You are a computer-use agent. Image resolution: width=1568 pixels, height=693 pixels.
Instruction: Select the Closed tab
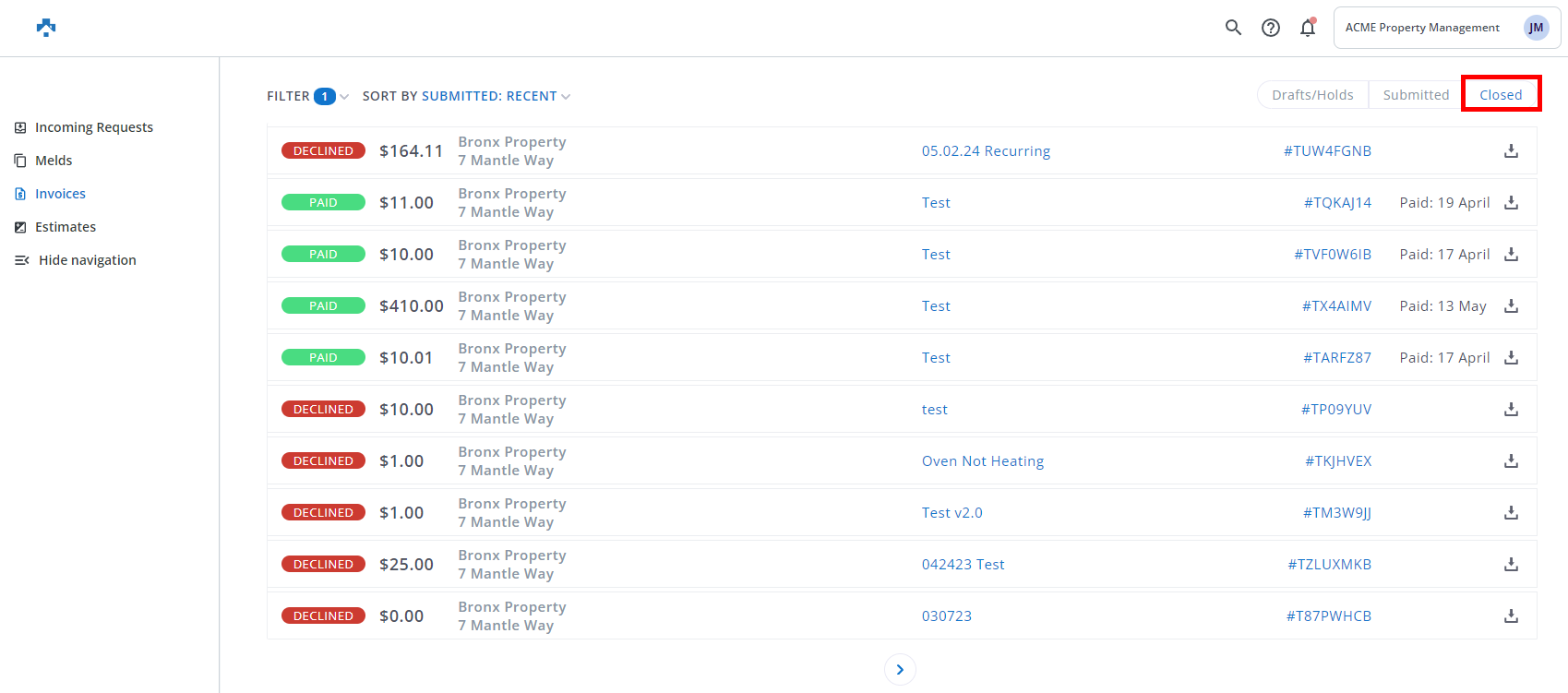click(1501, 95)
